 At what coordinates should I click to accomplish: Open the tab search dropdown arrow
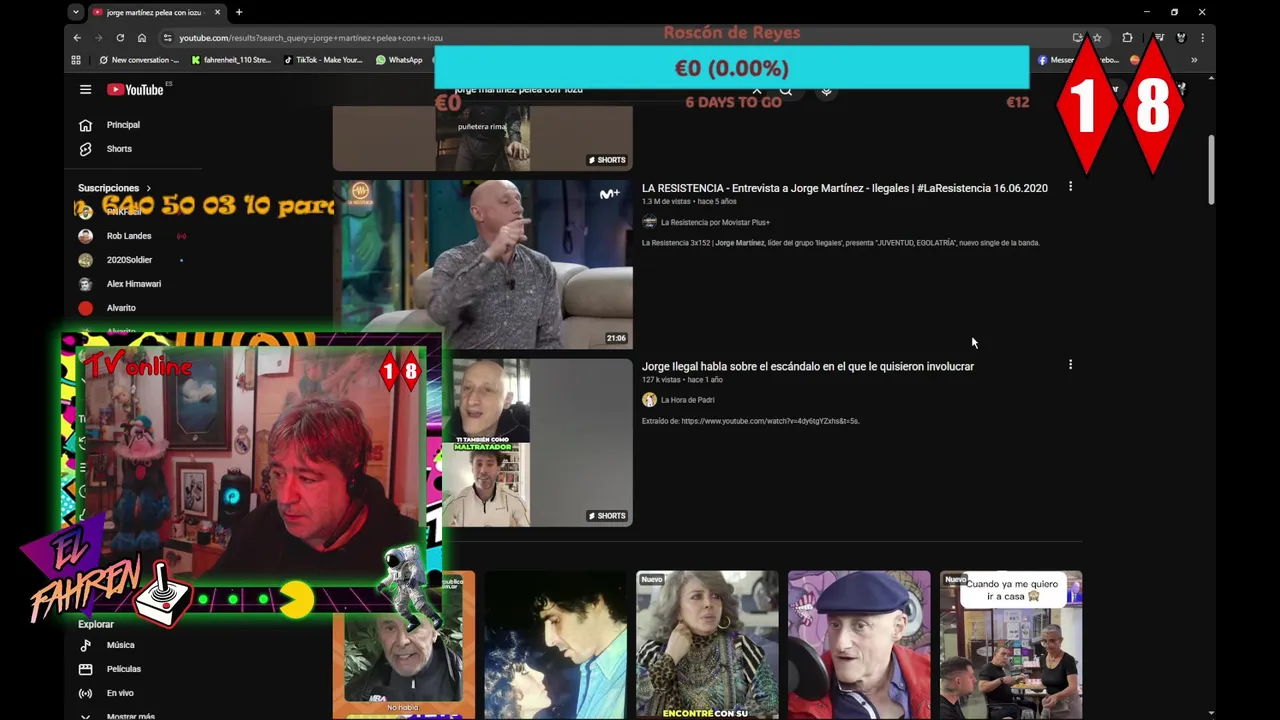pyautogui.click(x=76, y=12)
